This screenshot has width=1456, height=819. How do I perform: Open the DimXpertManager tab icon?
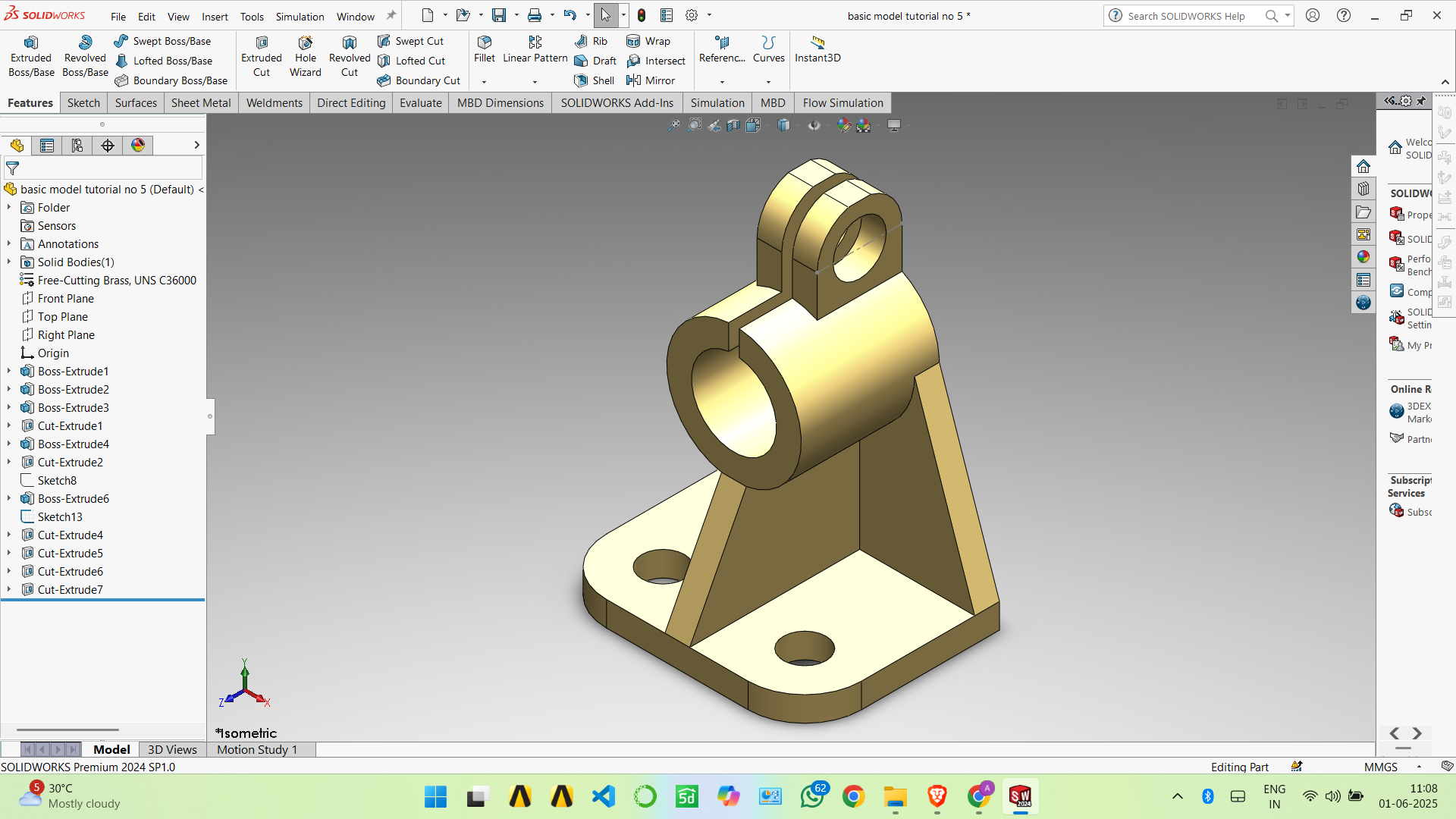pos(108,146)
